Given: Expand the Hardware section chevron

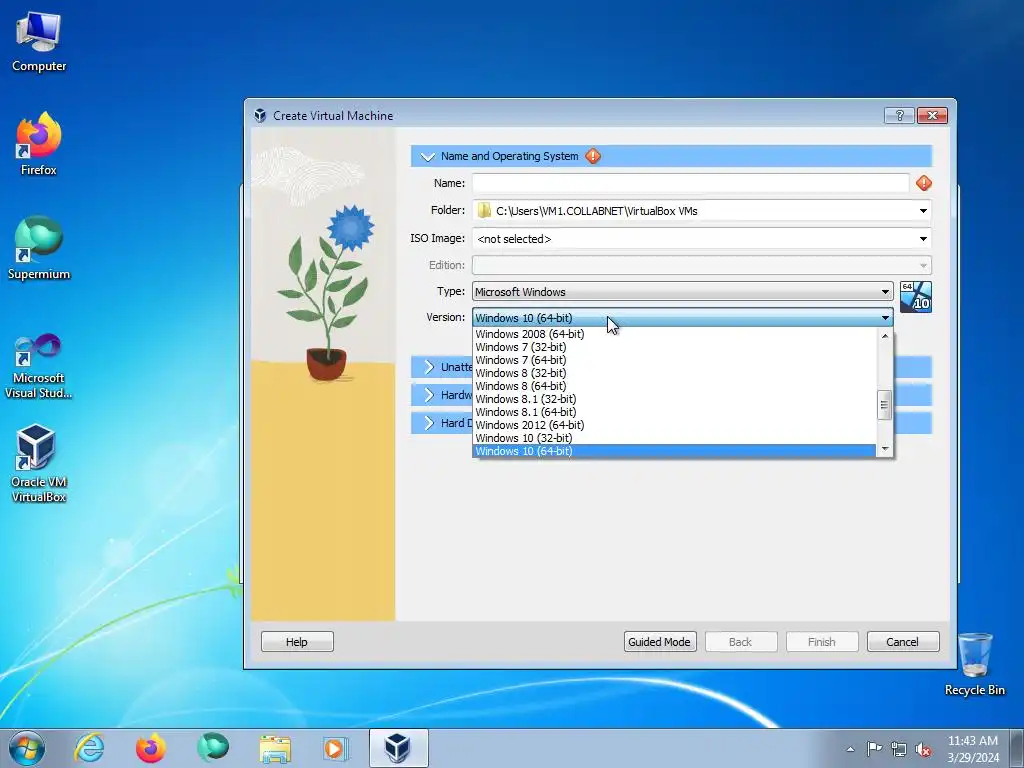Looking at the screenshot, I should pos(428,395).
